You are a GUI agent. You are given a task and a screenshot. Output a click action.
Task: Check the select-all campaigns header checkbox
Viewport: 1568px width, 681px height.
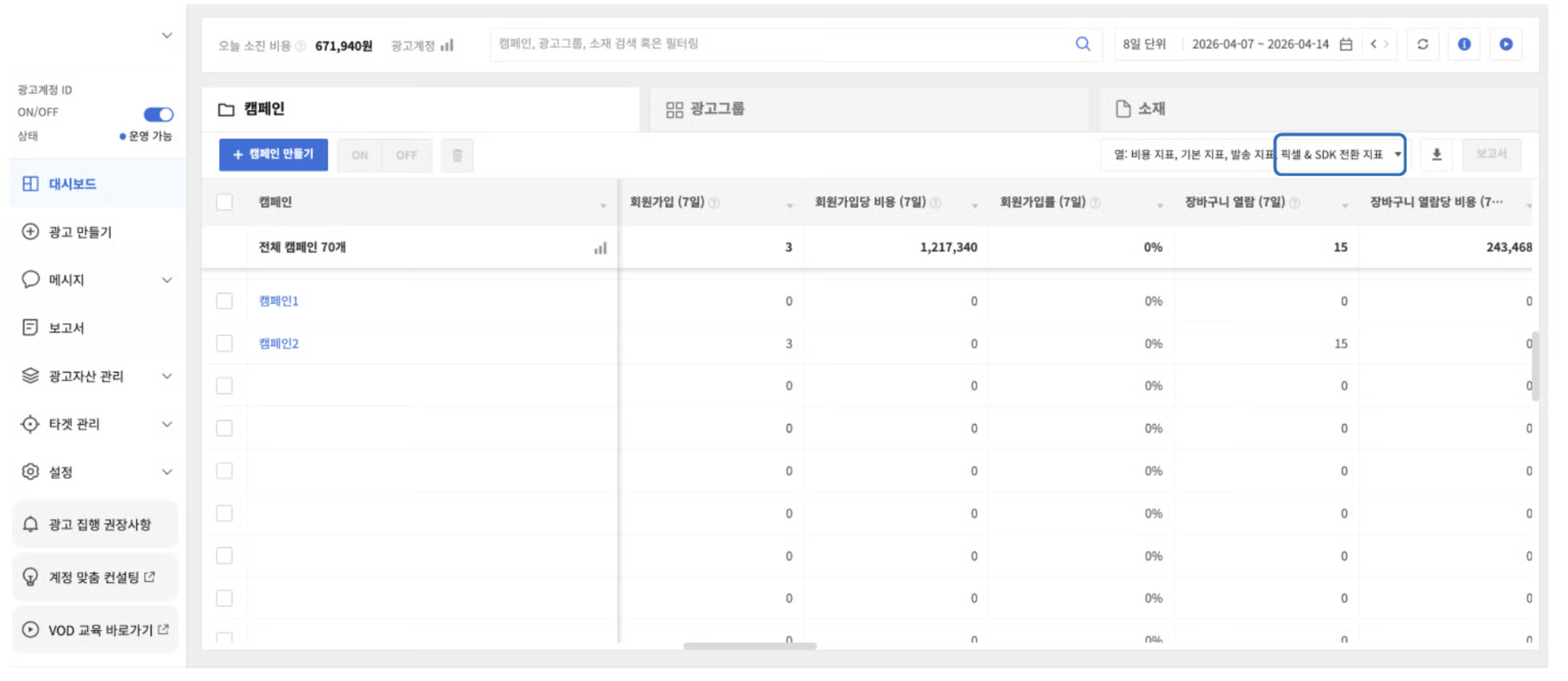tap(224, 203)
